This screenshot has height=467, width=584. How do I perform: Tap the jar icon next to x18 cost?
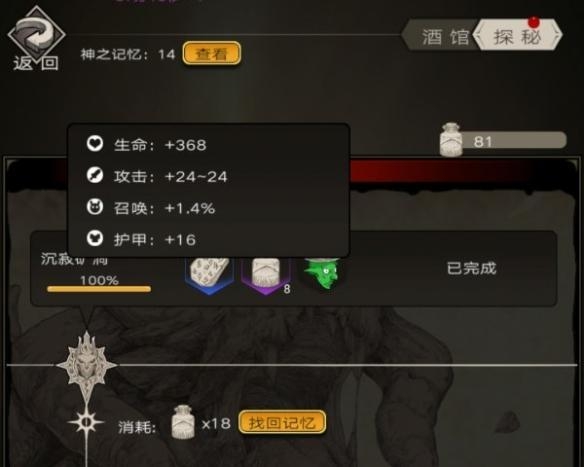tap(182, 422)
